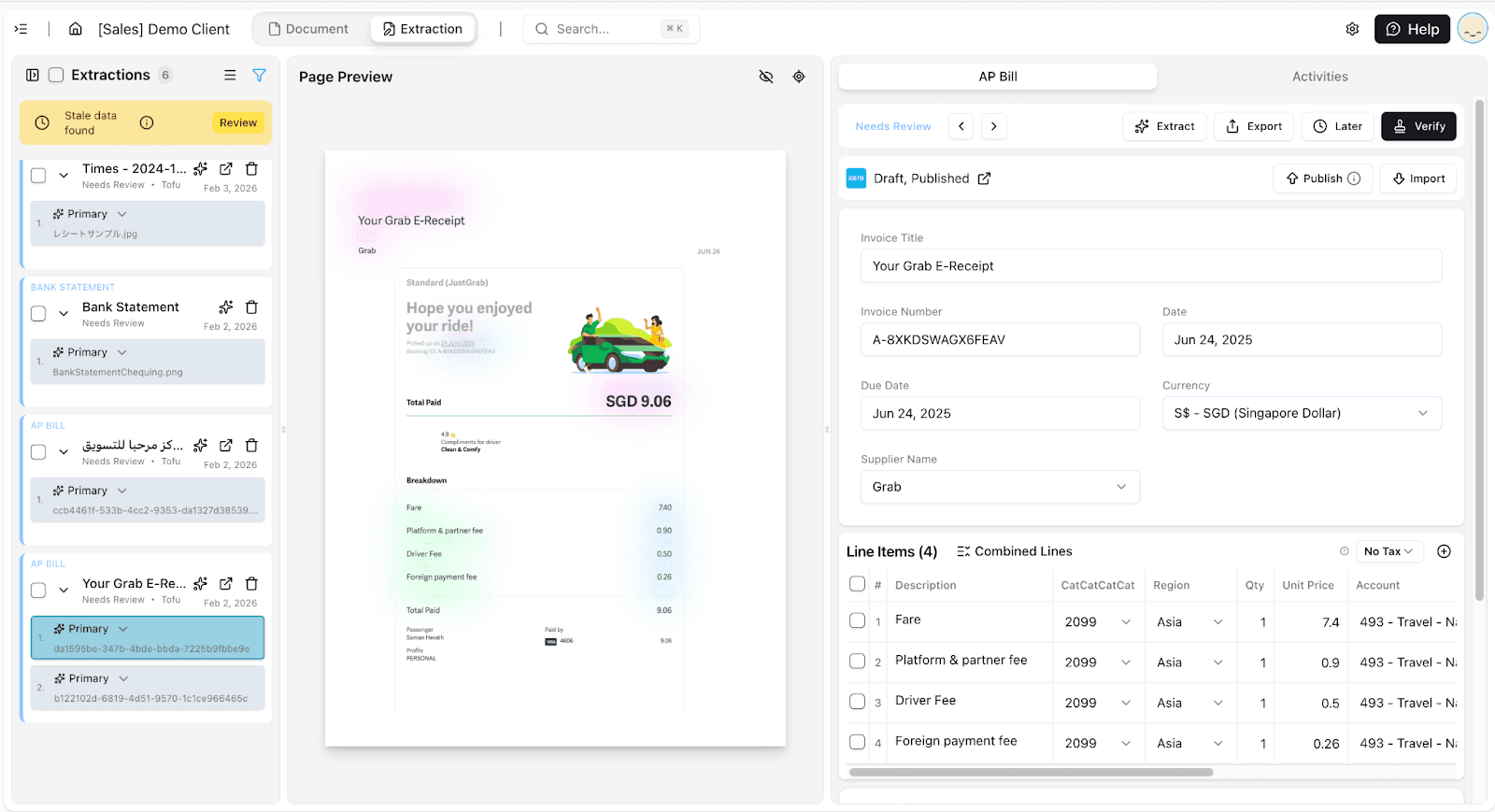This screenshot has width=1495, height=812.
Task: Select all extractions checkbox
Action: click(x=56, y=75)
